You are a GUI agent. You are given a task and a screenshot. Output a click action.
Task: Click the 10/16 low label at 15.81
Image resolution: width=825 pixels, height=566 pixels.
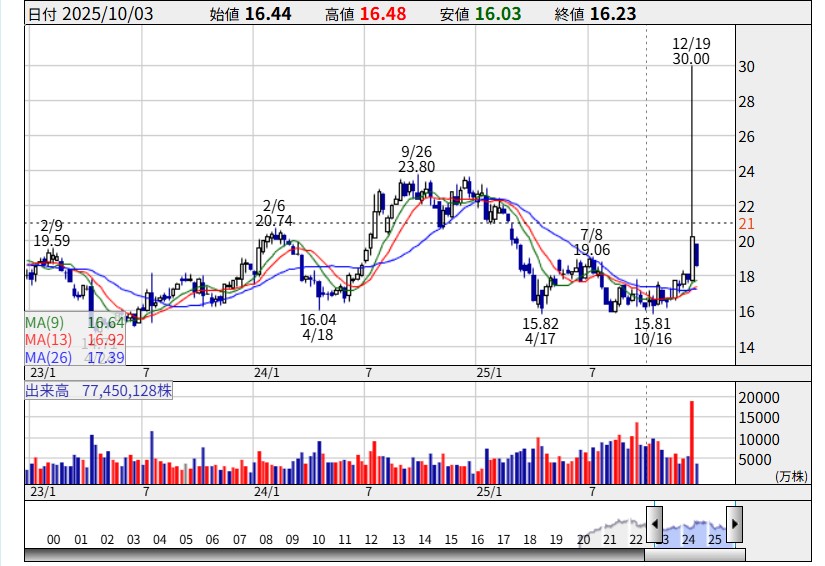652,331
